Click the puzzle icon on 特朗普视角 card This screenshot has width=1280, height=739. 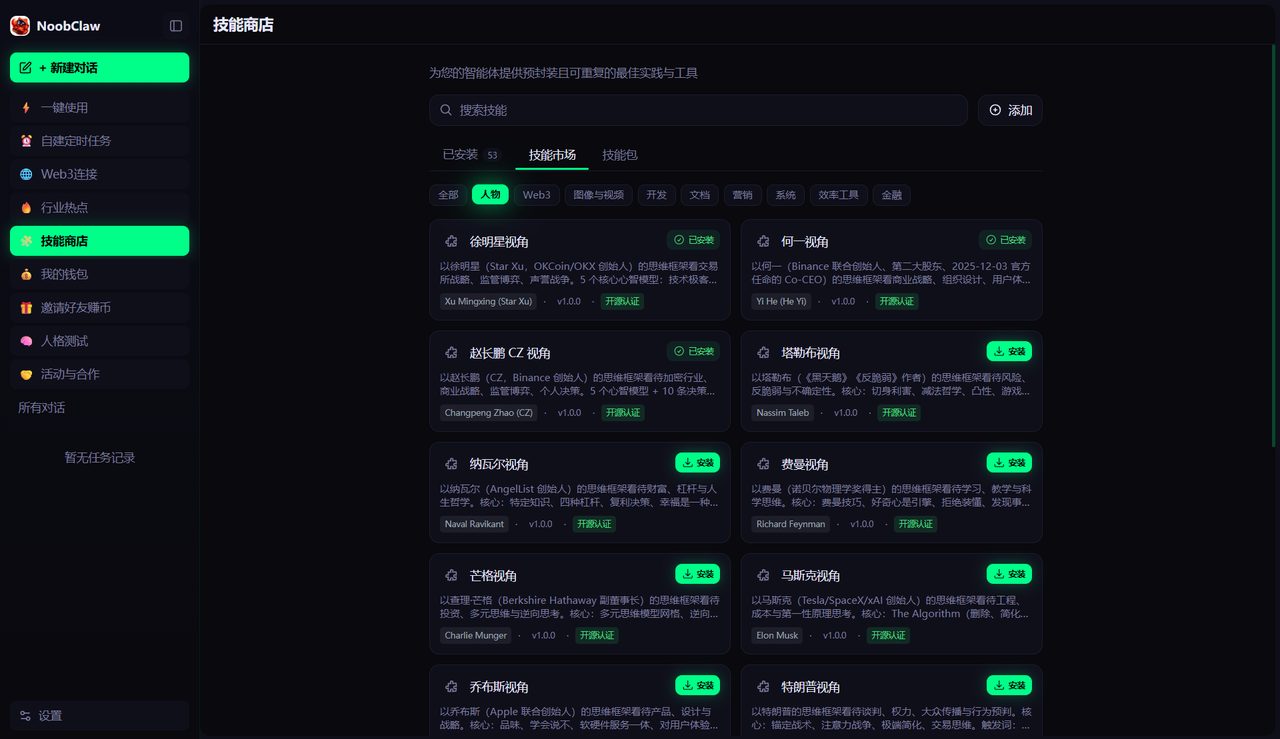763,687
